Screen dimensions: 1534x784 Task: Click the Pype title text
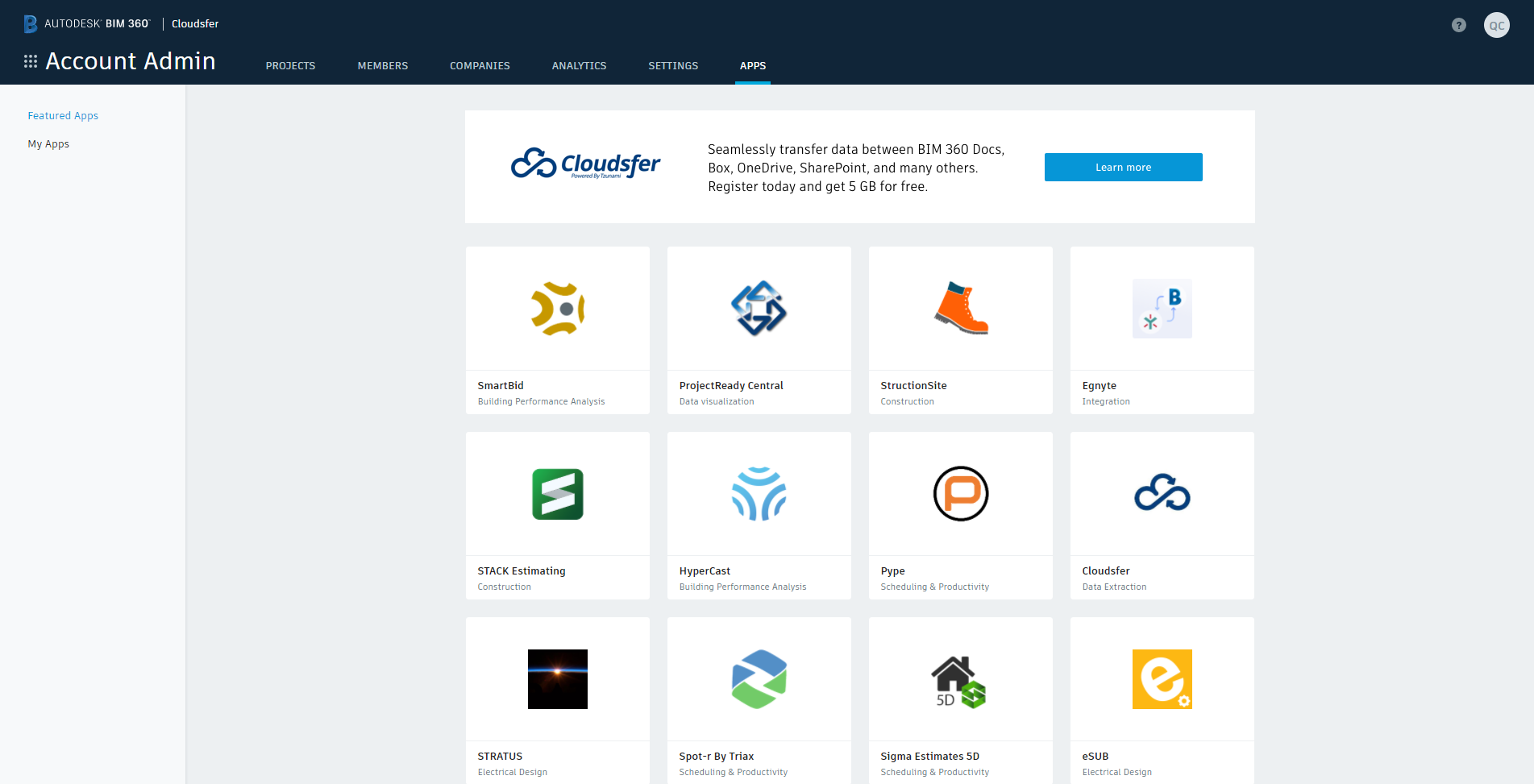[x=893, y=571]
